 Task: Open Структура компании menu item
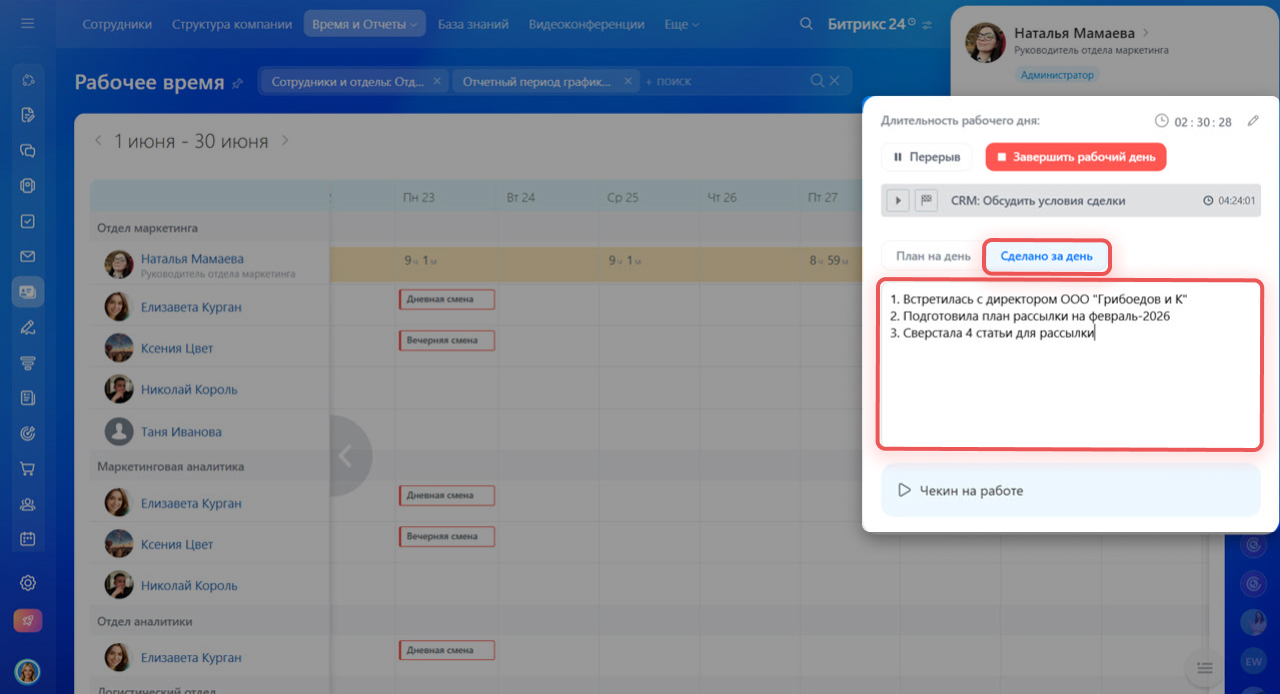(x=232, y=24)
